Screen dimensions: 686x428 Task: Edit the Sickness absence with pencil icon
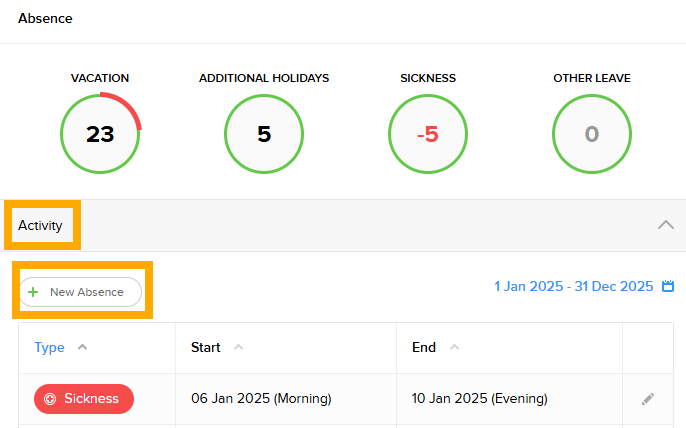coord(648,399)
